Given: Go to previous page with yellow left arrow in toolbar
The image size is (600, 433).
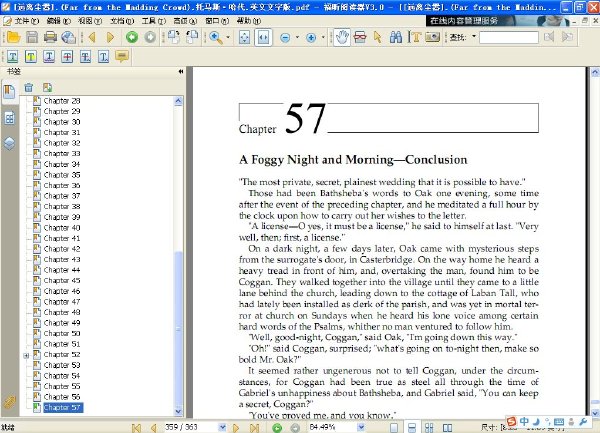Looking at the screenshot, I should [92, 37].
